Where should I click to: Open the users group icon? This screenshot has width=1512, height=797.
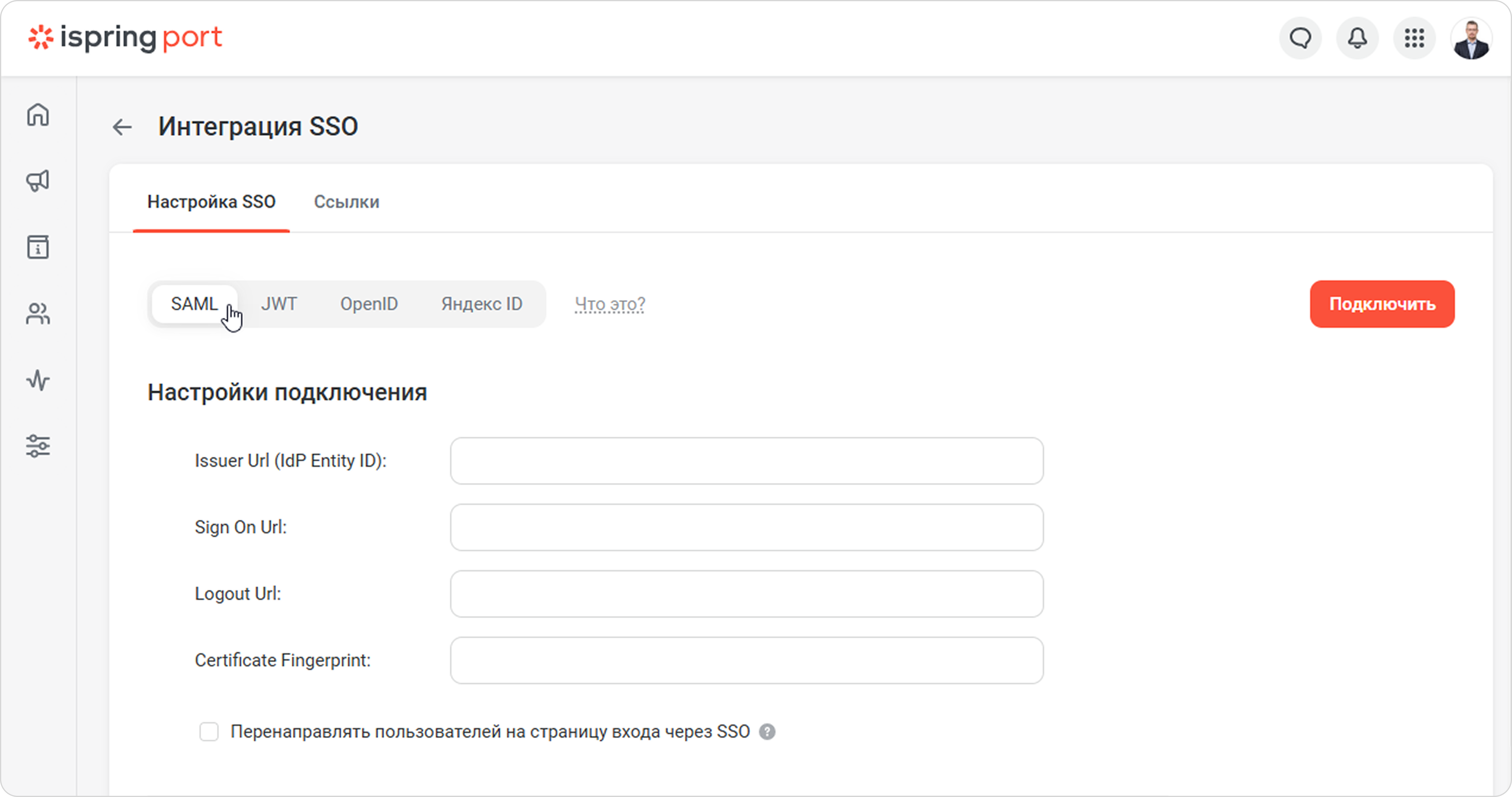pyautogui.click(x=38, y=314)
